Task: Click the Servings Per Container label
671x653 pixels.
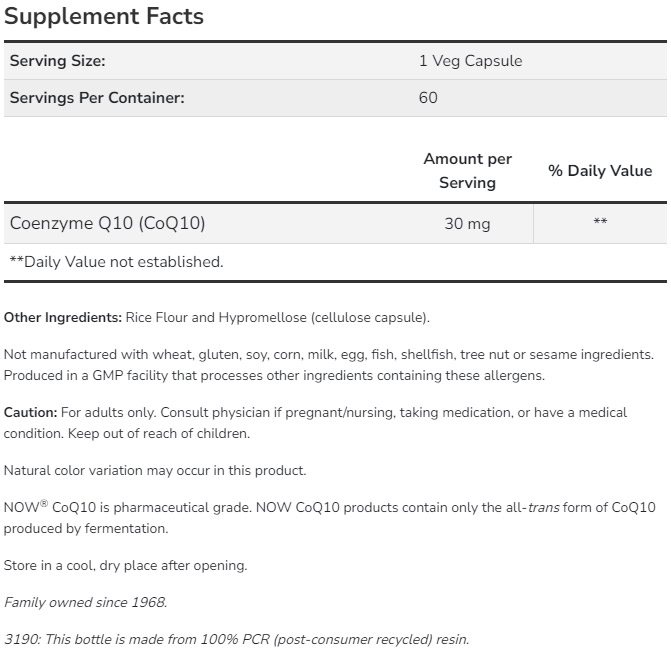Action: pos(97,98)
